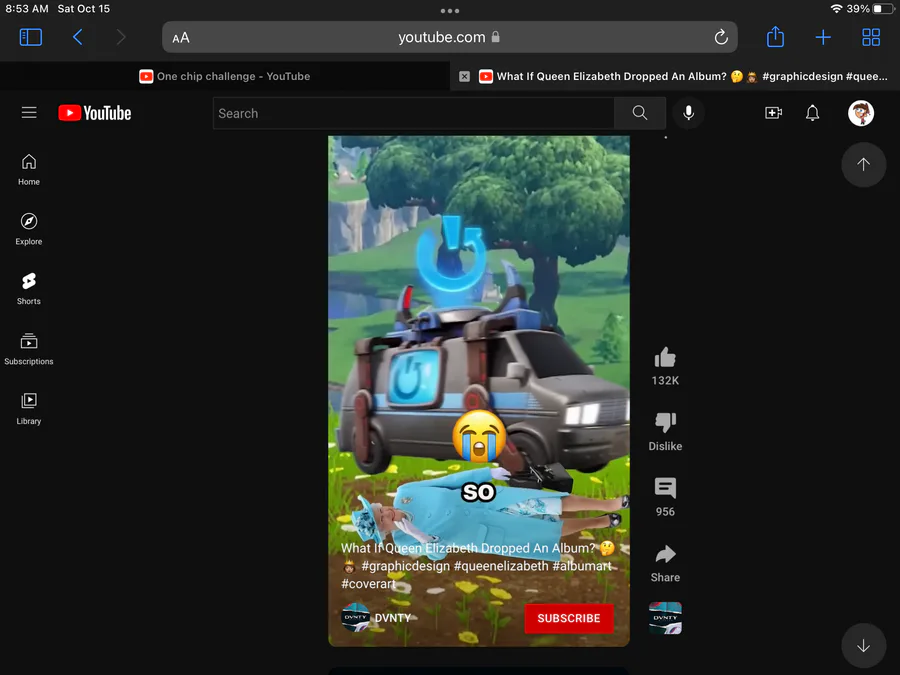Open the AA reader text options

tap(181, 38)
